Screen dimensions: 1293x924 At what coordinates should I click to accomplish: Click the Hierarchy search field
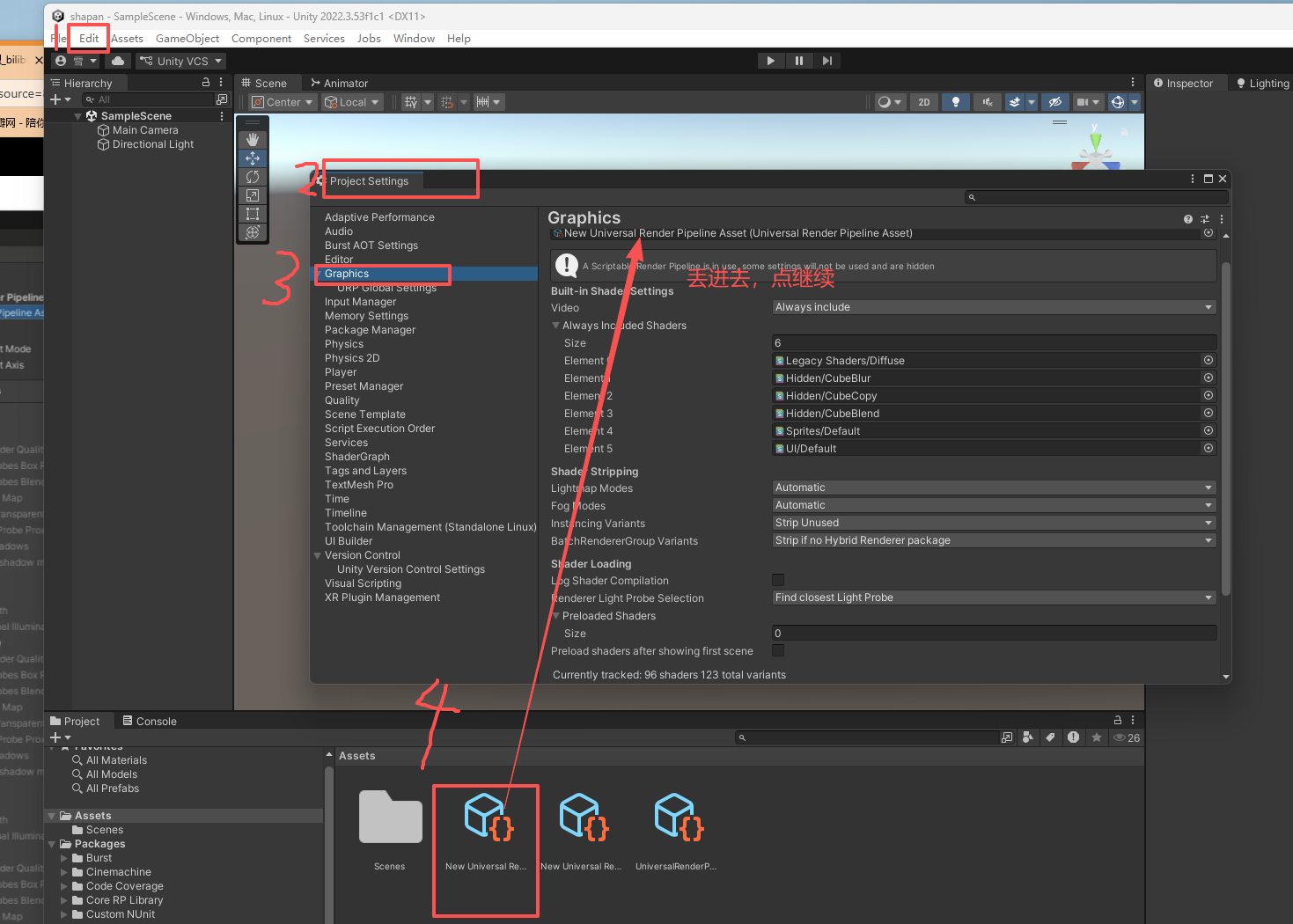tap(147, 99)
